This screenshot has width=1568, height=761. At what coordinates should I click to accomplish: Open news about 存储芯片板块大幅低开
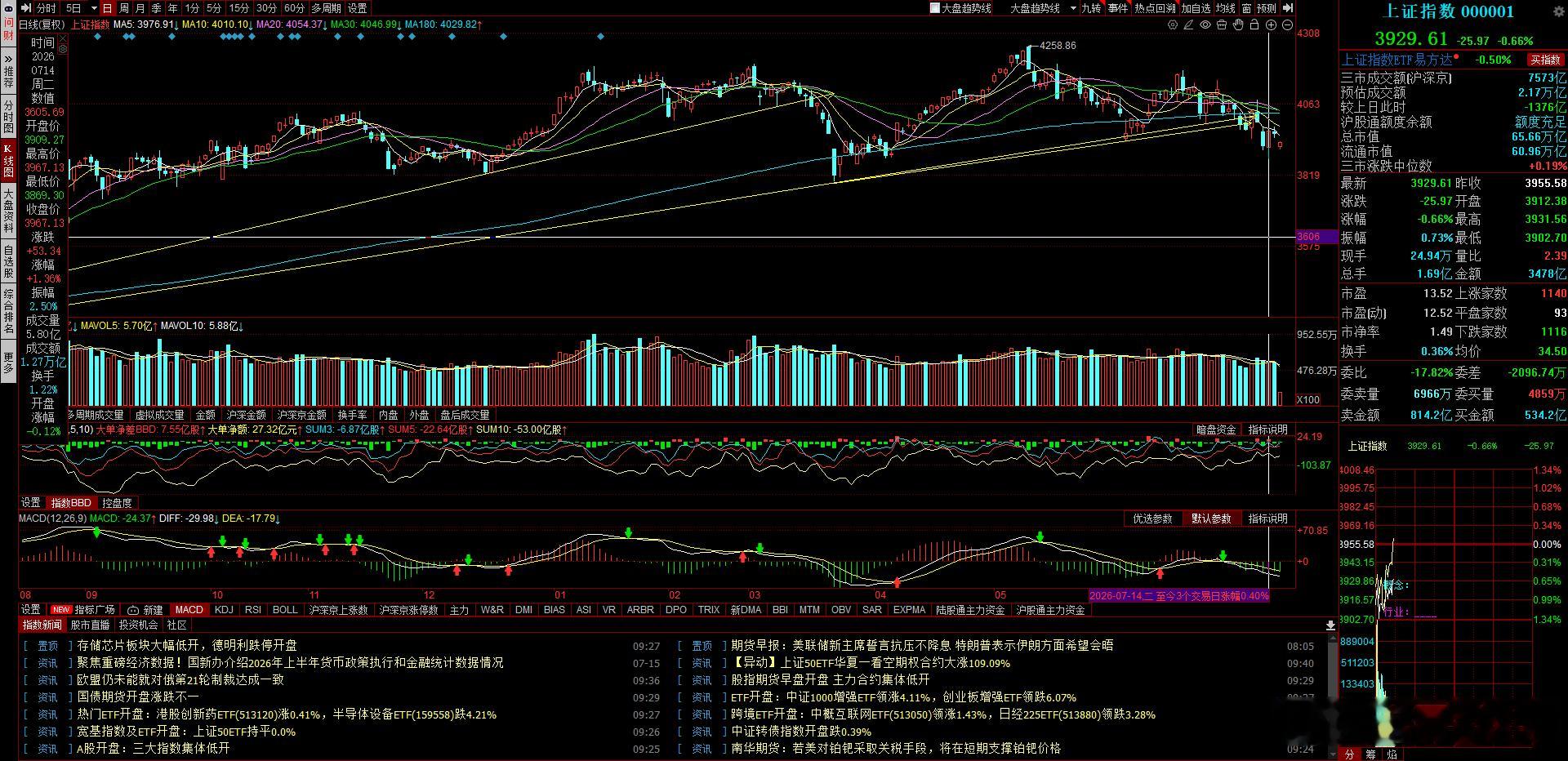click(x=187, y=645)
